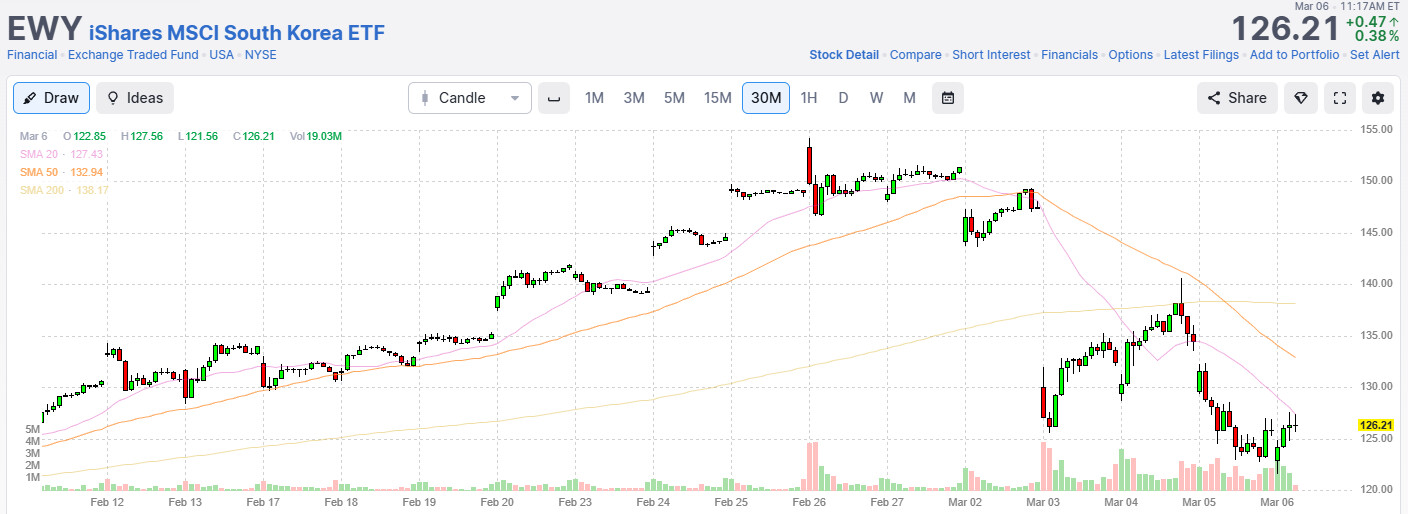Open the Short Interest tab
The height and width of the screenshot is (514, 1408).
click(x=991, y=55)
